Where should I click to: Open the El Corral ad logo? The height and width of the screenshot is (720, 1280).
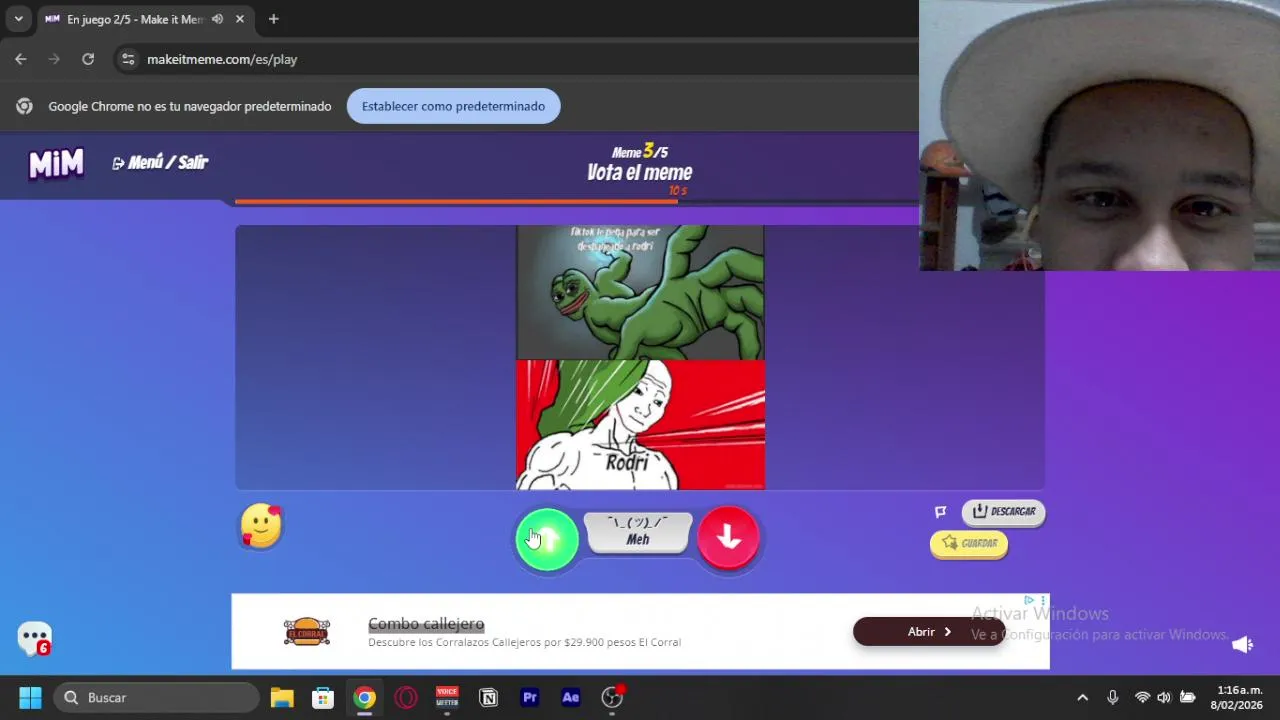pyautogui.click(x=307, y=632)
